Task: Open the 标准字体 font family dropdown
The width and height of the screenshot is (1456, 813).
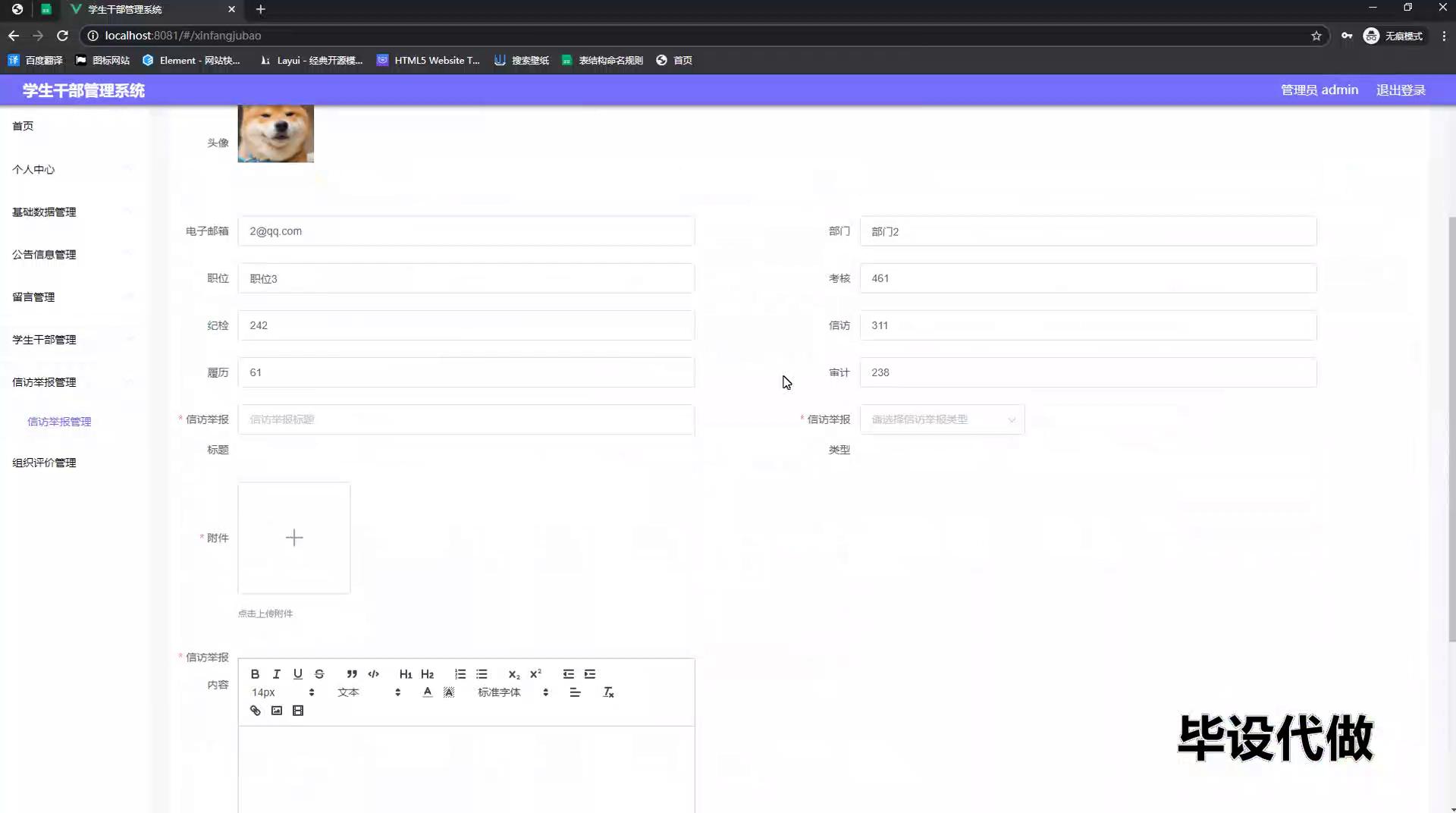Action: pos(513,692)
